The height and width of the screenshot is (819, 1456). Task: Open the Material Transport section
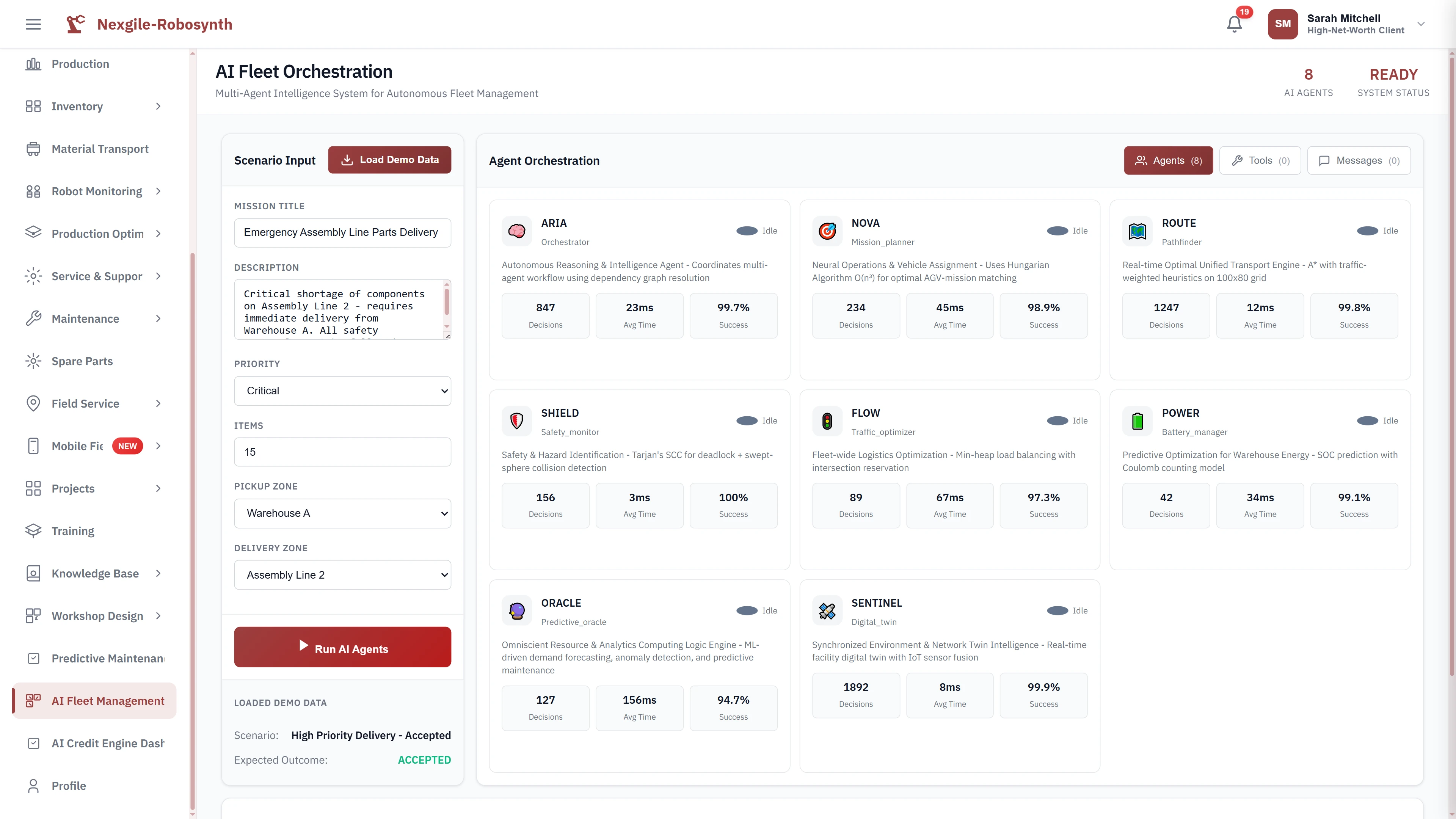point(33,149)
